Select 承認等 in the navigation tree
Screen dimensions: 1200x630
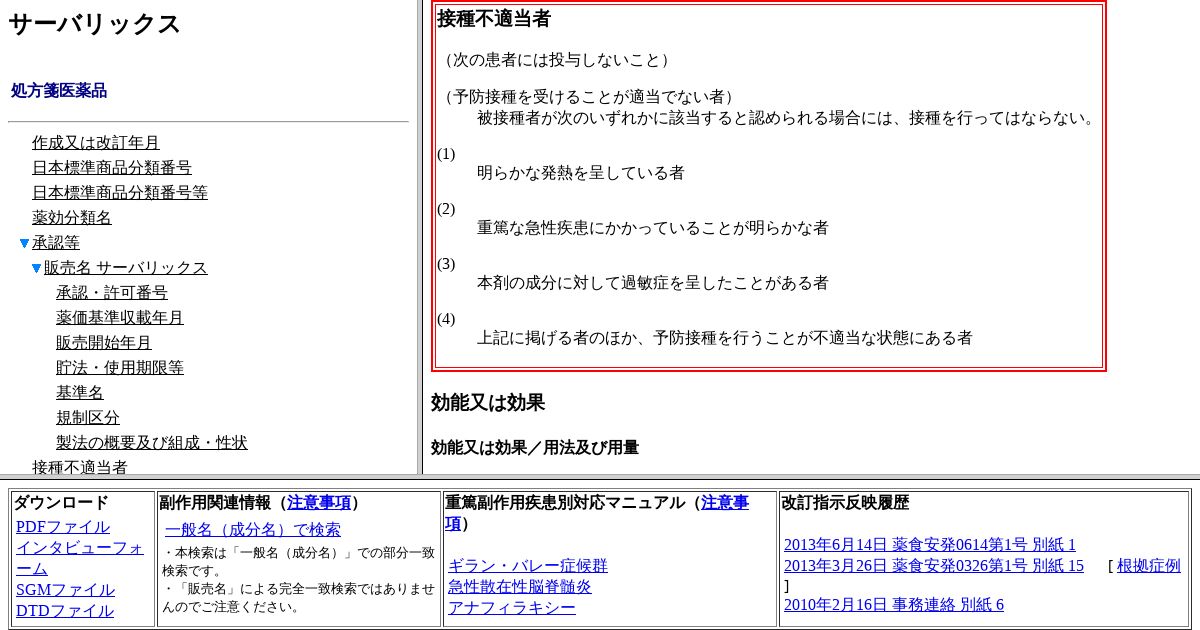point(56,243)
